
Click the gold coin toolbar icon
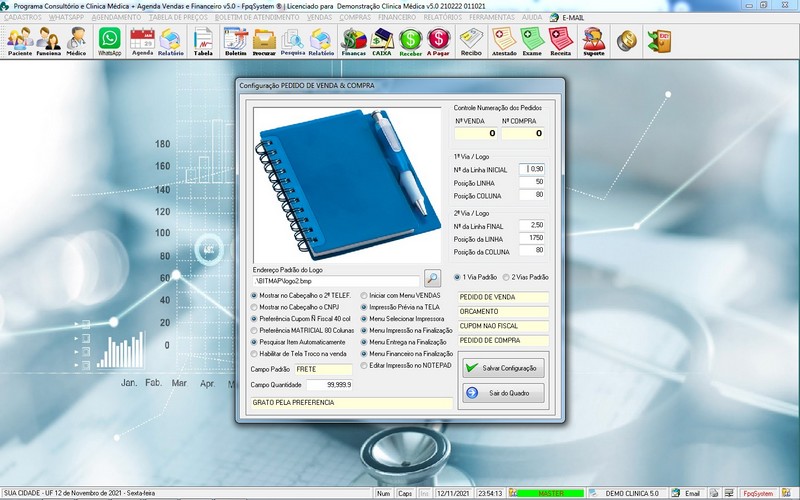(x=627, y=41)
